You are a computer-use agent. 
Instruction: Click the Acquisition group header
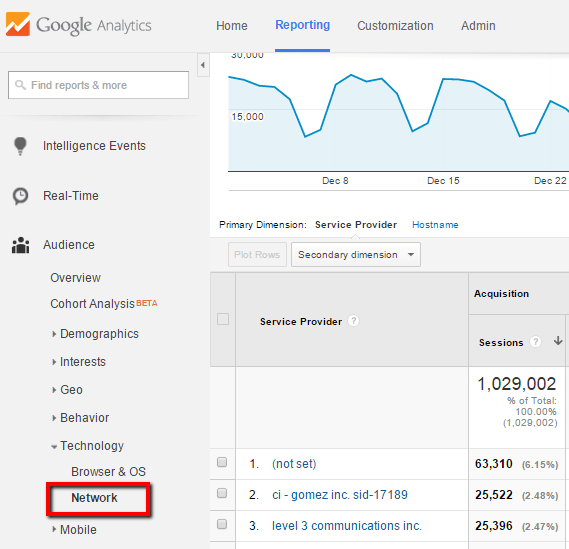[x=501, y=294]
